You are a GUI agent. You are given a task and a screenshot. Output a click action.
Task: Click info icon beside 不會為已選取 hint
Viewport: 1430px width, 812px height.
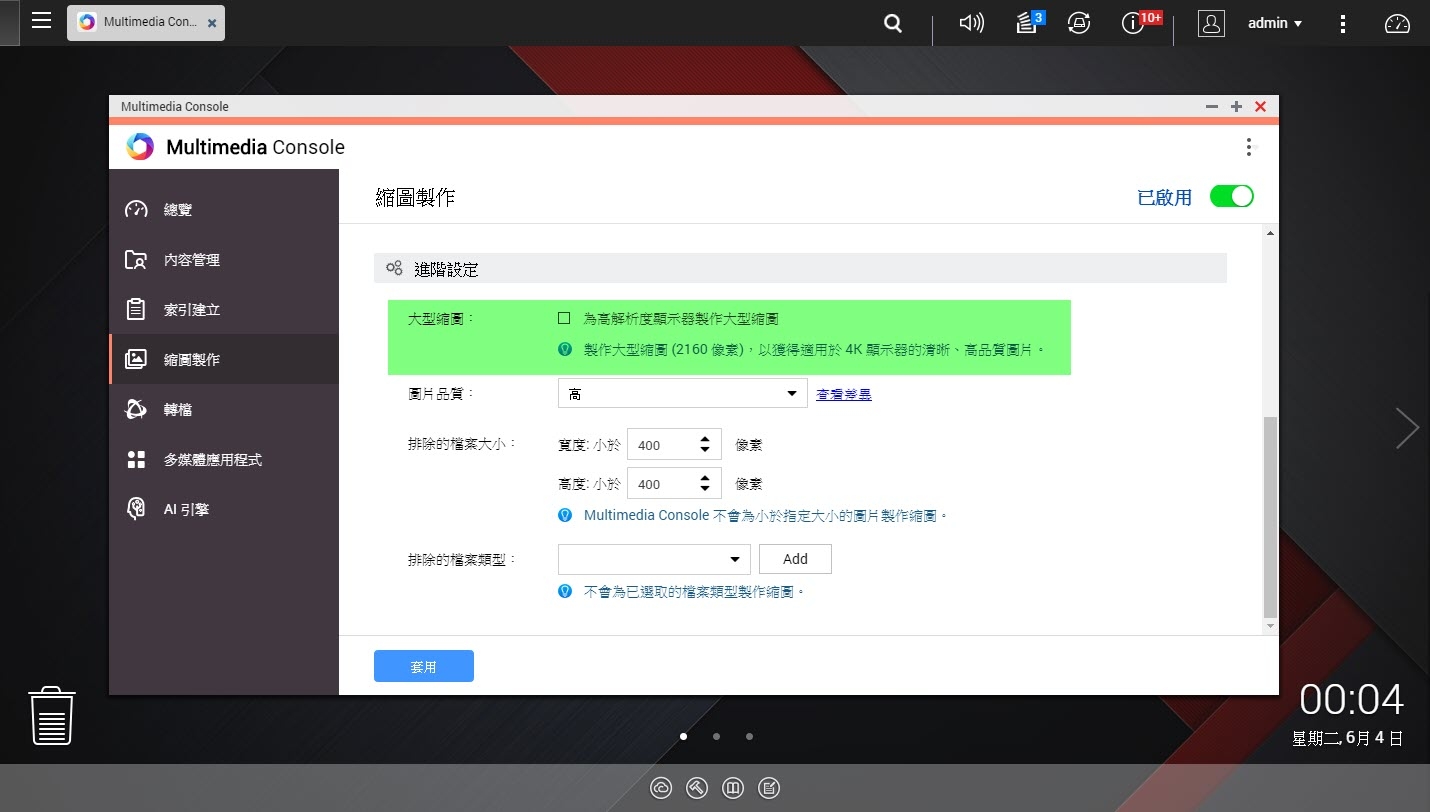coord(565,591)
